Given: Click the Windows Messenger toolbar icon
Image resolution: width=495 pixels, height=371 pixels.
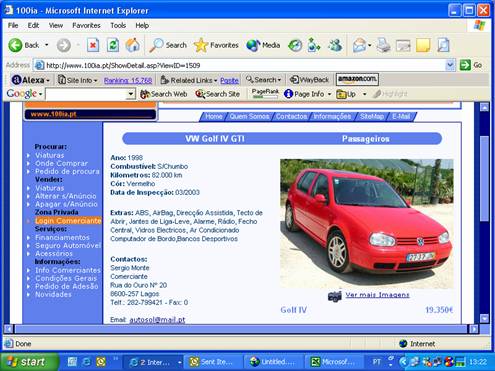Looking at the screenshot, I should pyautogui.click(x=335, y=45).
